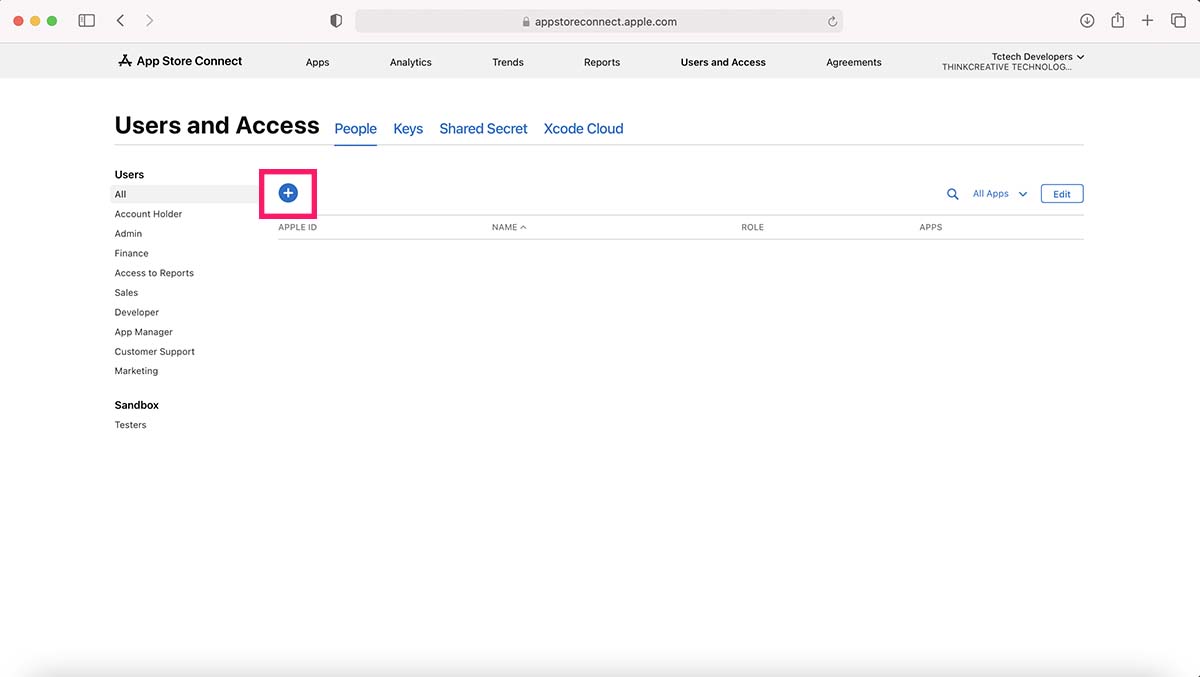Filter by Finance role
This screenshot has width=1200, height=677.
click(131, 253)
